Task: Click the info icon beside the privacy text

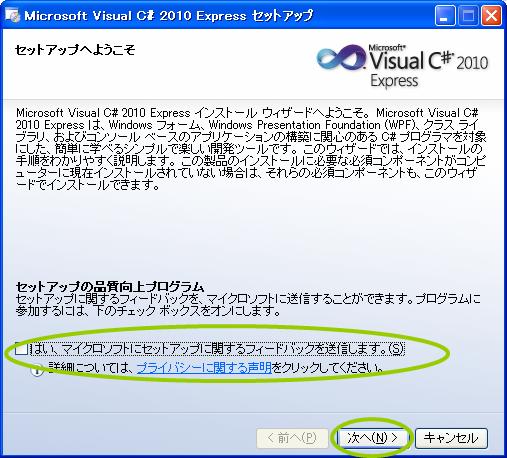Action: (37, 369)
